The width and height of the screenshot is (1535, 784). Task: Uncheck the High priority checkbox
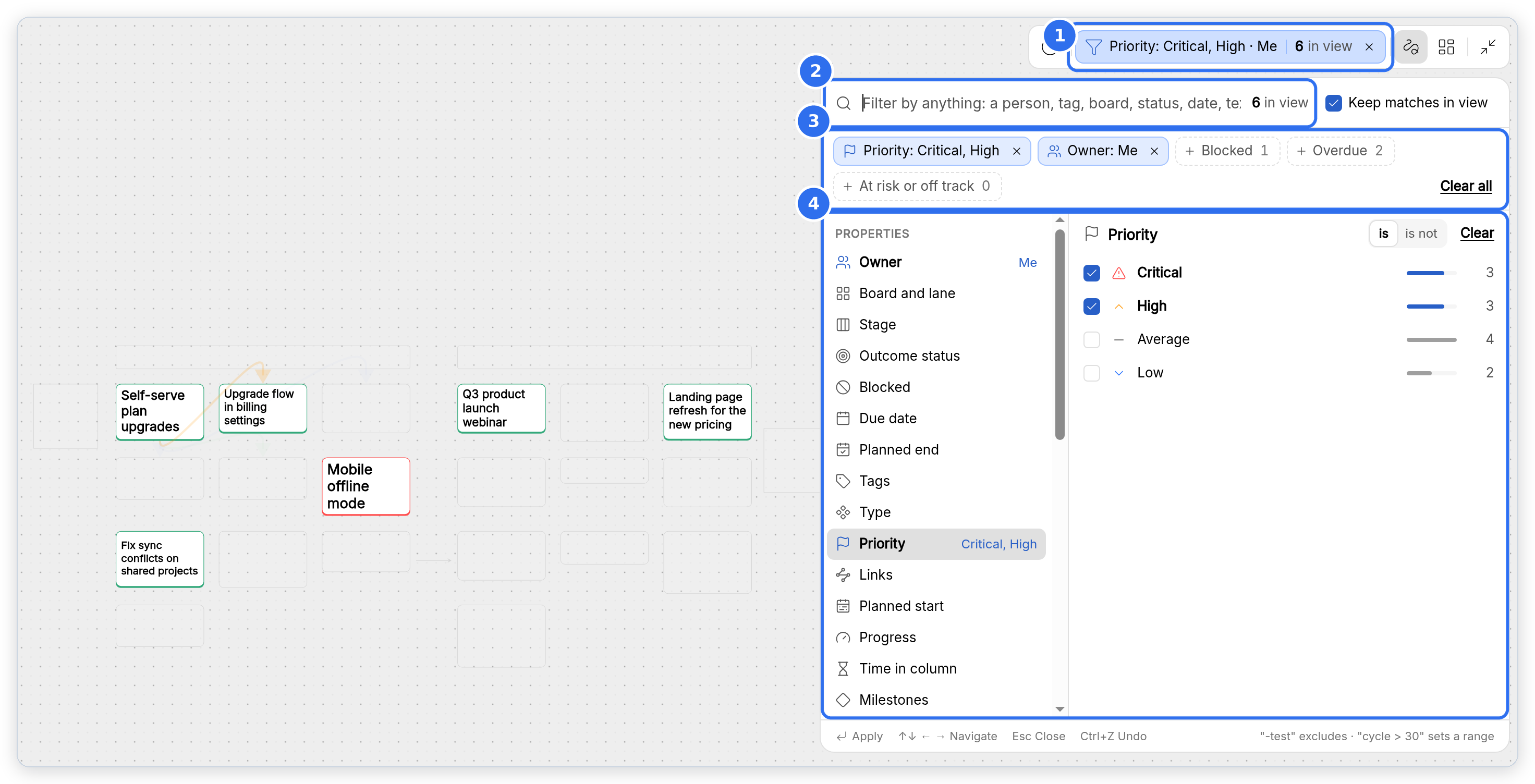pyautogui.click(x=1092, y=306)
